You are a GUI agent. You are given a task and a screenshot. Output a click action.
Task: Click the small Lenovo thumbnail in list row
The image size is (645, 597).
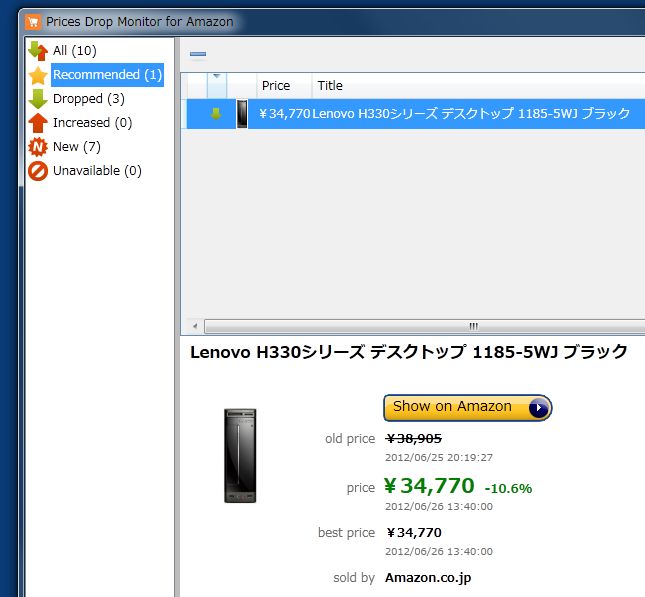242,114
